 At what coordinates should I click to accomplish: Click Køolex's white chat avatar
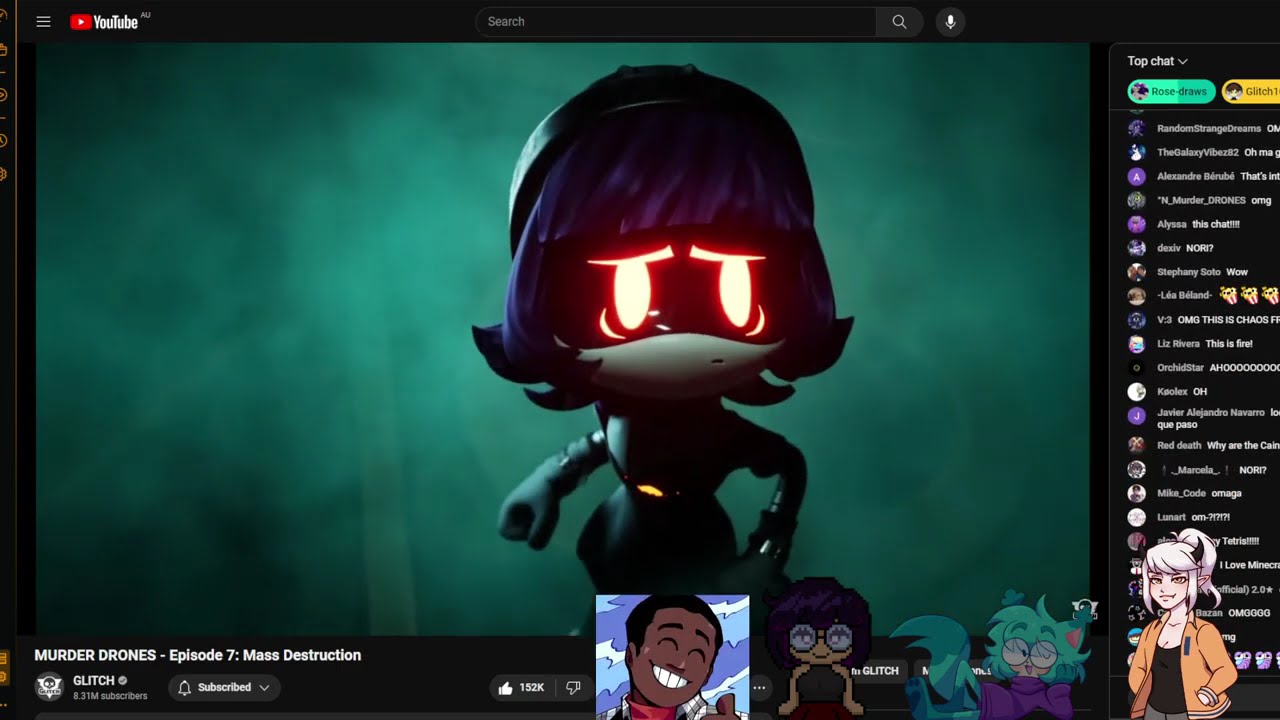tap(1136, 392)
